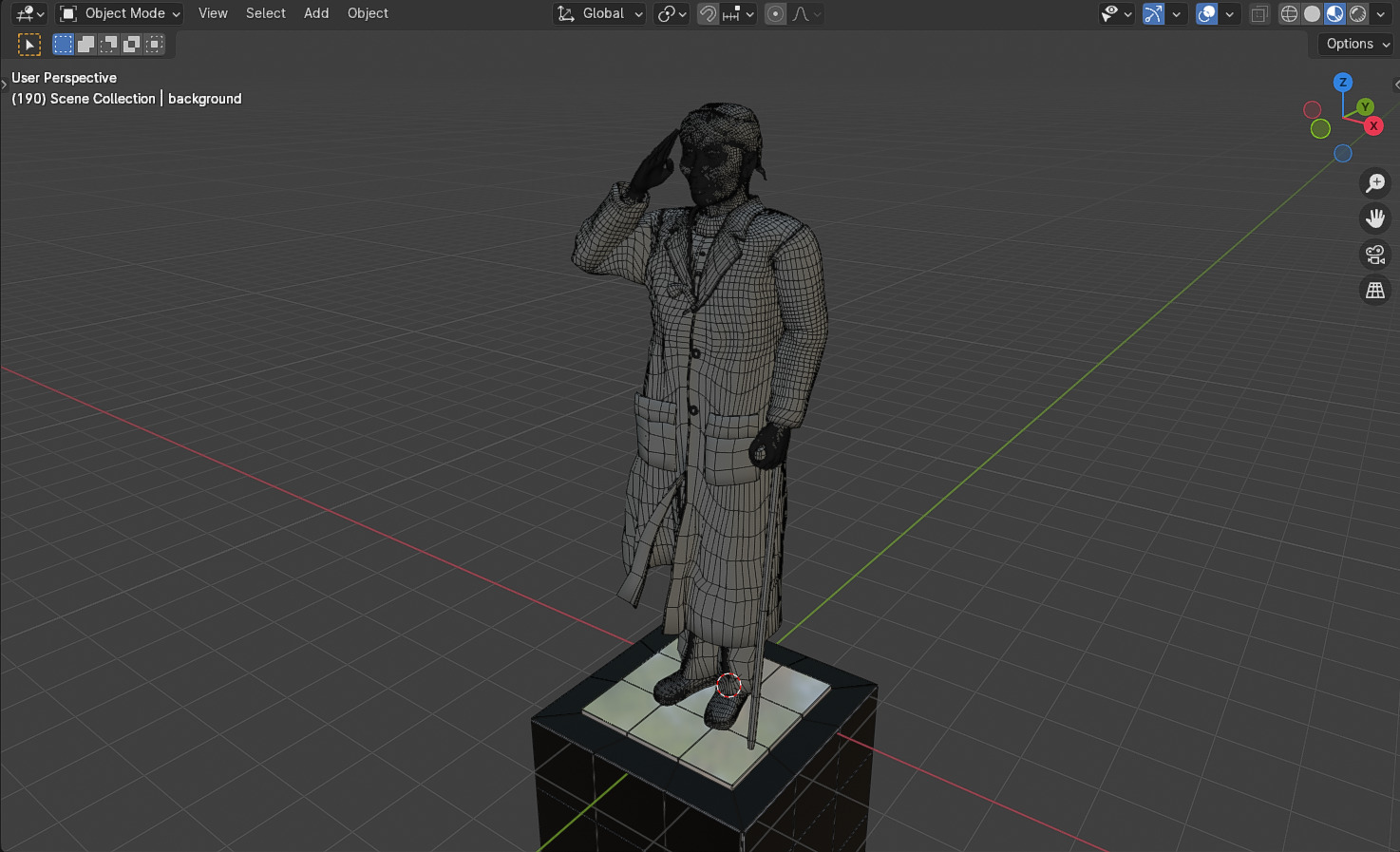Expand the sidebar with right edge arrow
Screen dimensions: 1400x852
pyautogui.click(x=1396, y=85)
